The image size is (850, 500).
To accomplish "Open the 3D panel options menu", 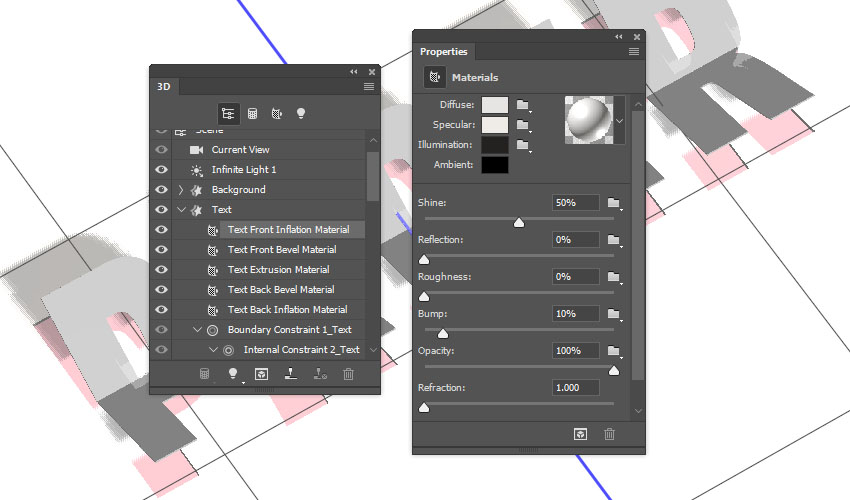I will tap(369, 86).
